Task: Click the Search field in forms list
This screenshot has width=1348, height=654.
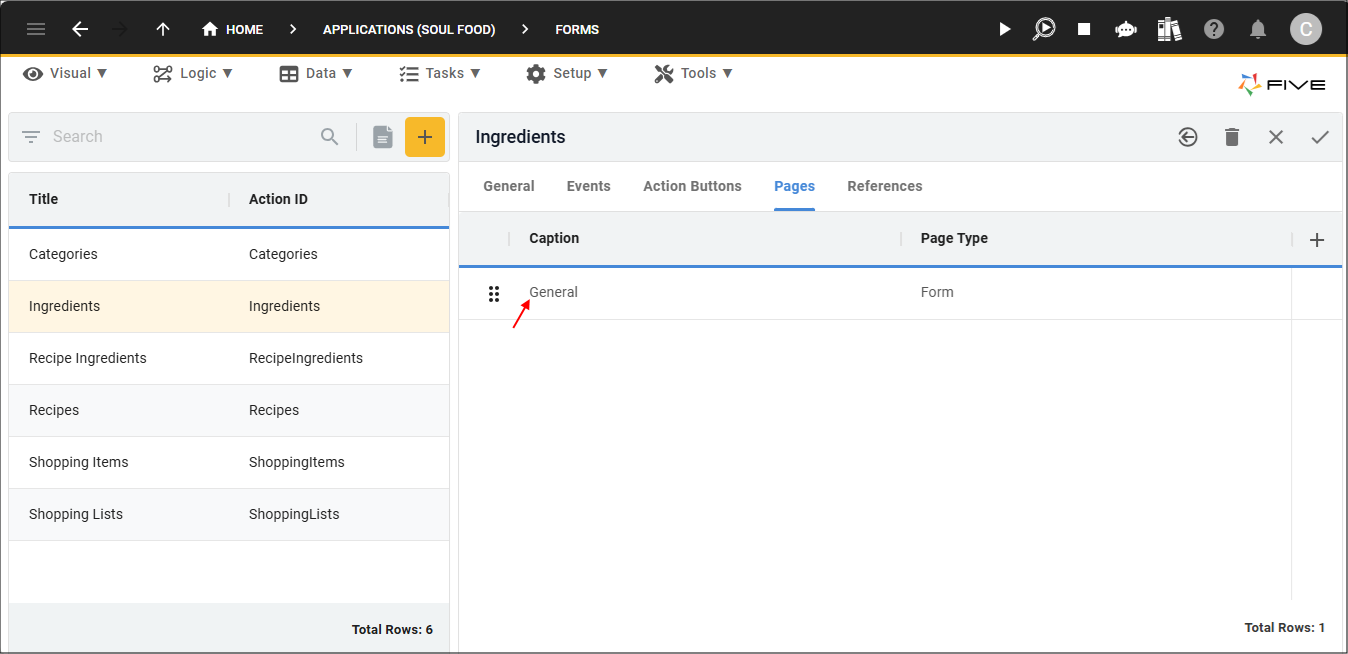Action: click(180, 137)
